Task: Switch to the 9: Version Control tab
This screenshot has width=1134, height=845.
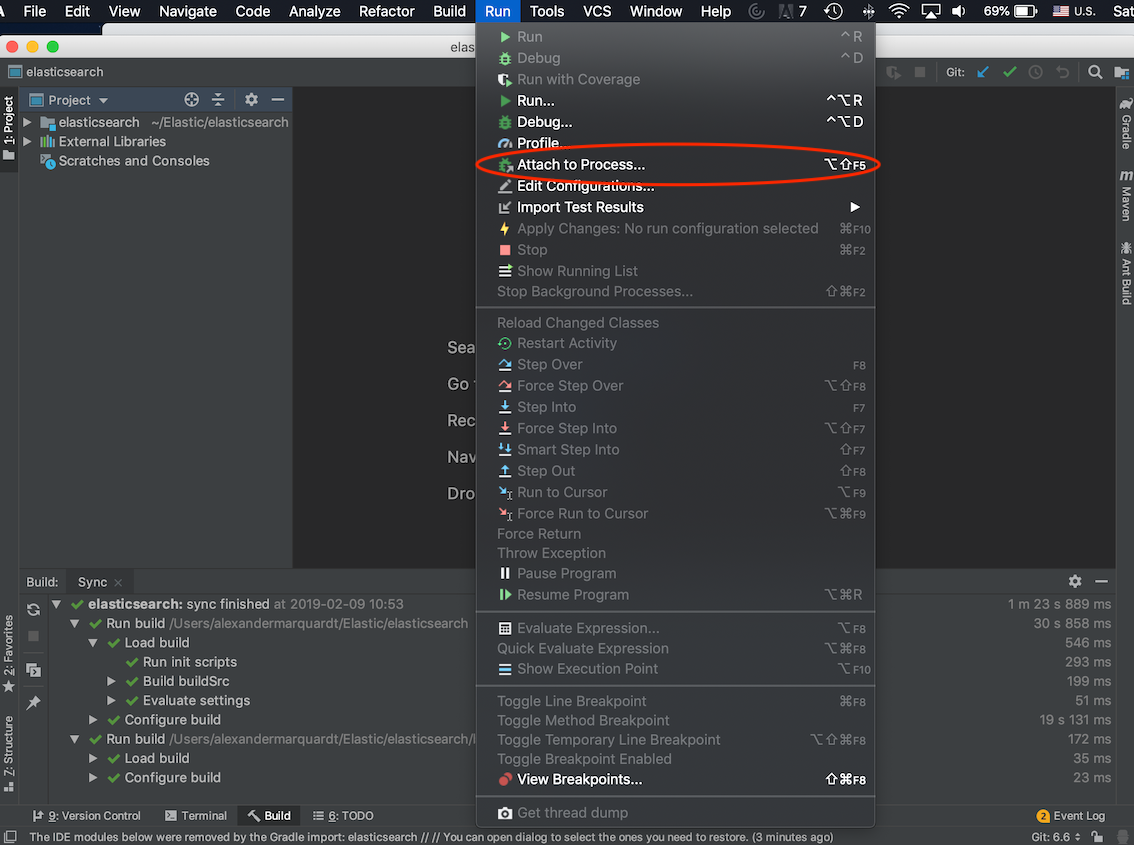Action: coord(86,816)
